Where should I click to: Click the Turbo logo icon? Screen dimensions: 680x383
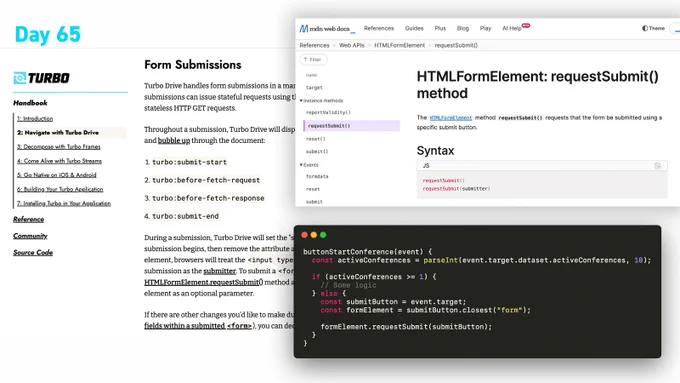coord(20,78)
